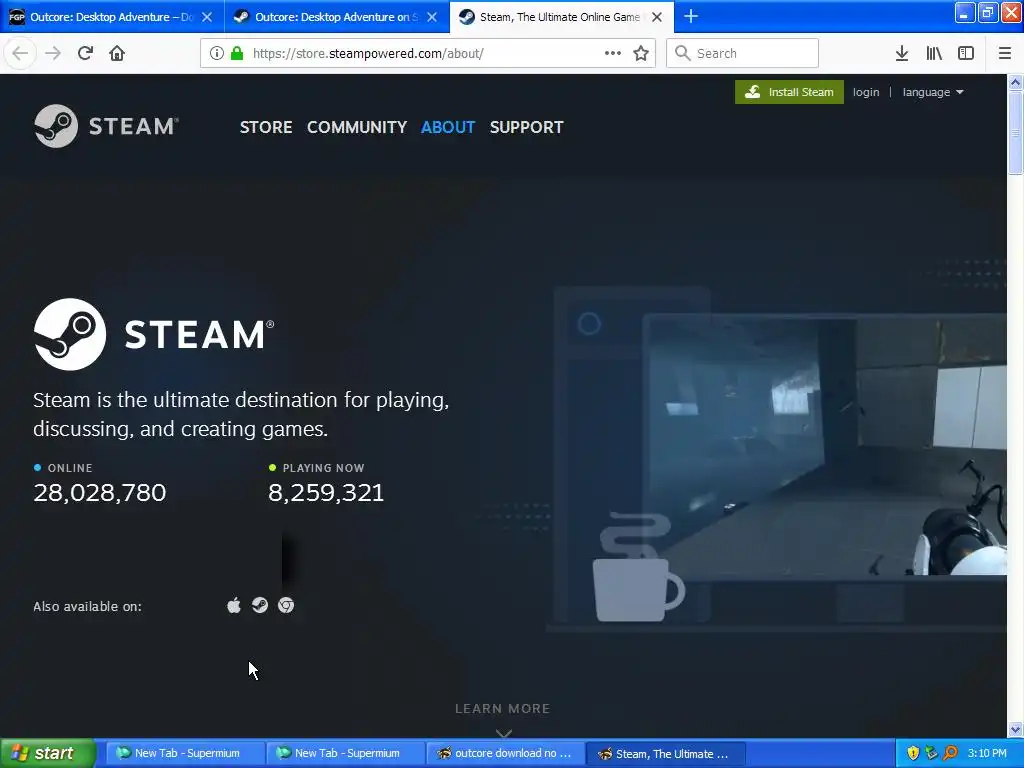Screen dimensions: 1024x768
Task: Click the LEARN MORE link
Action: pos(502,709)
